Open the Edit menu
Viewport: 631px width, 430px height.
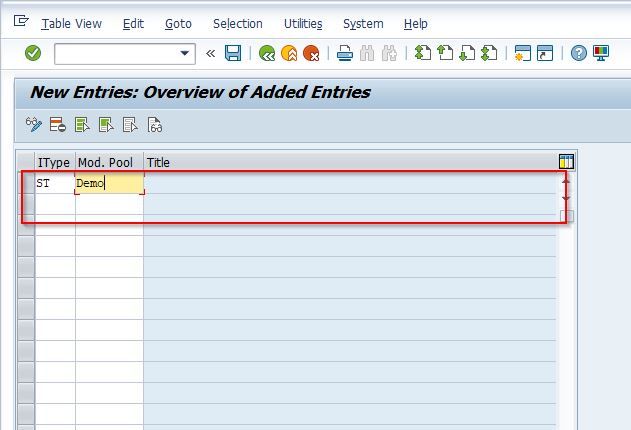click(x=133, y=24)
